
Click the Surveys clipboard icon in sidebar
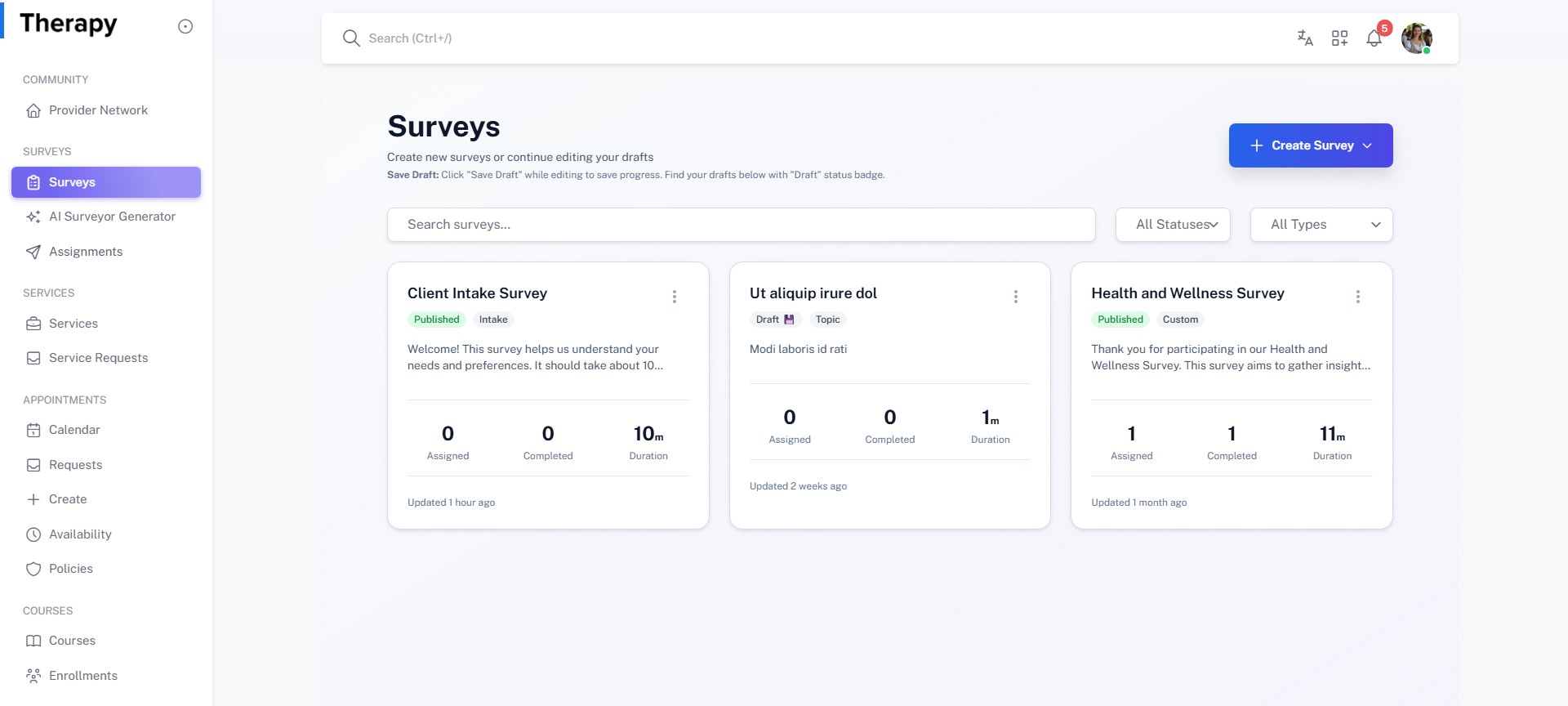coord(33,182)
